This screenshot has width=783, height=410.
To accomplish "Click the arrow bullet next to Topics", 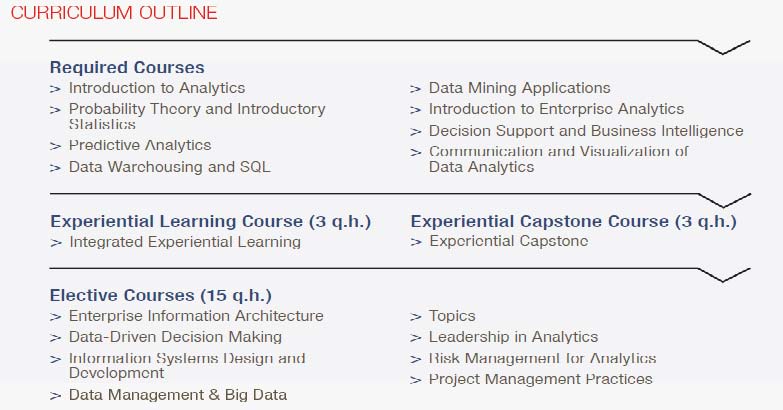I will 416,317.
